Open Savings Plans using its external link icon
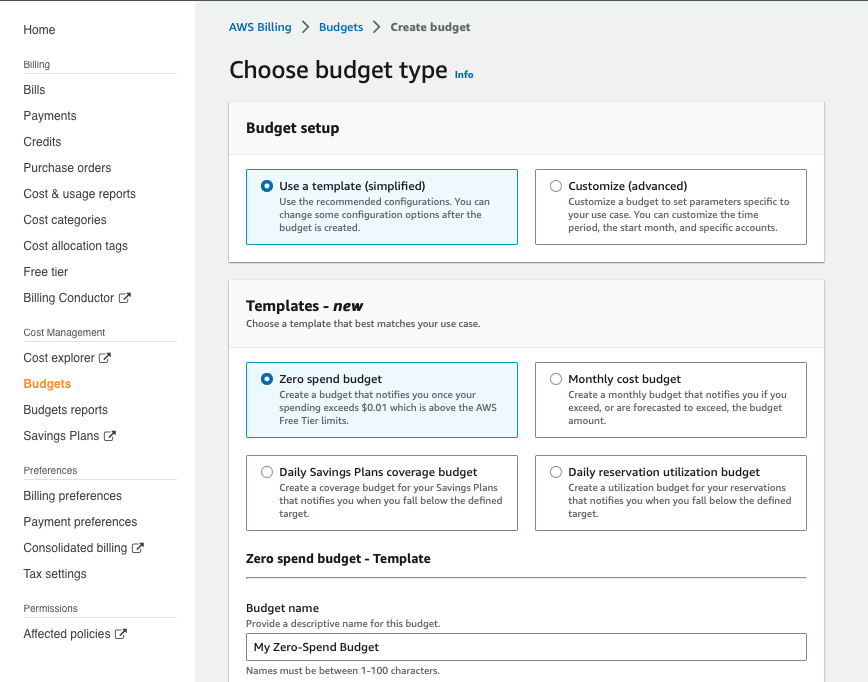Image resolution: width=868 pixels, height=682 pixels. tap(112, 435)
